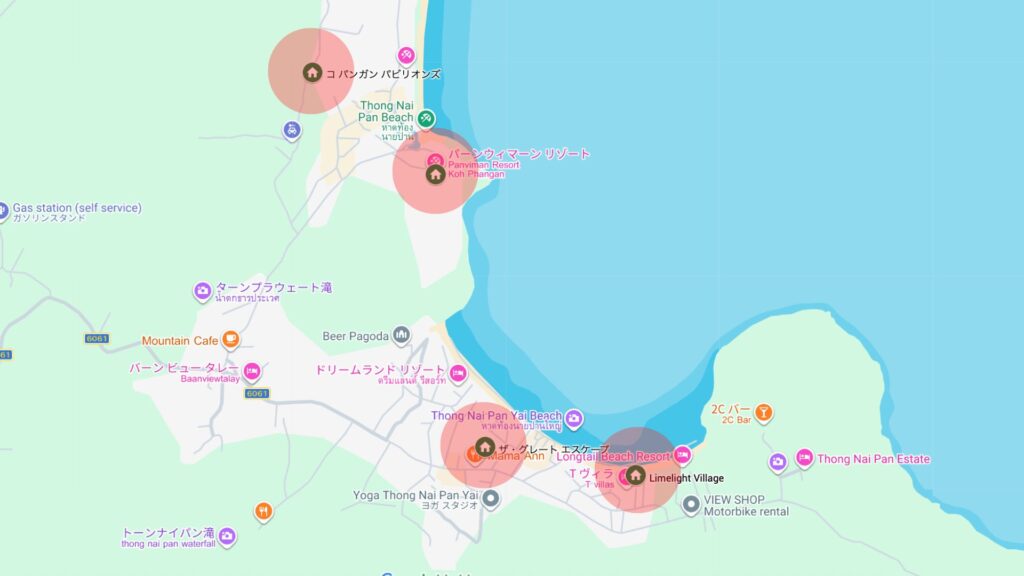Select the Thong Nai Pan Yai Beach camera pin
The height and width of the screenshot is (576, 1024).
coord(573,419)
